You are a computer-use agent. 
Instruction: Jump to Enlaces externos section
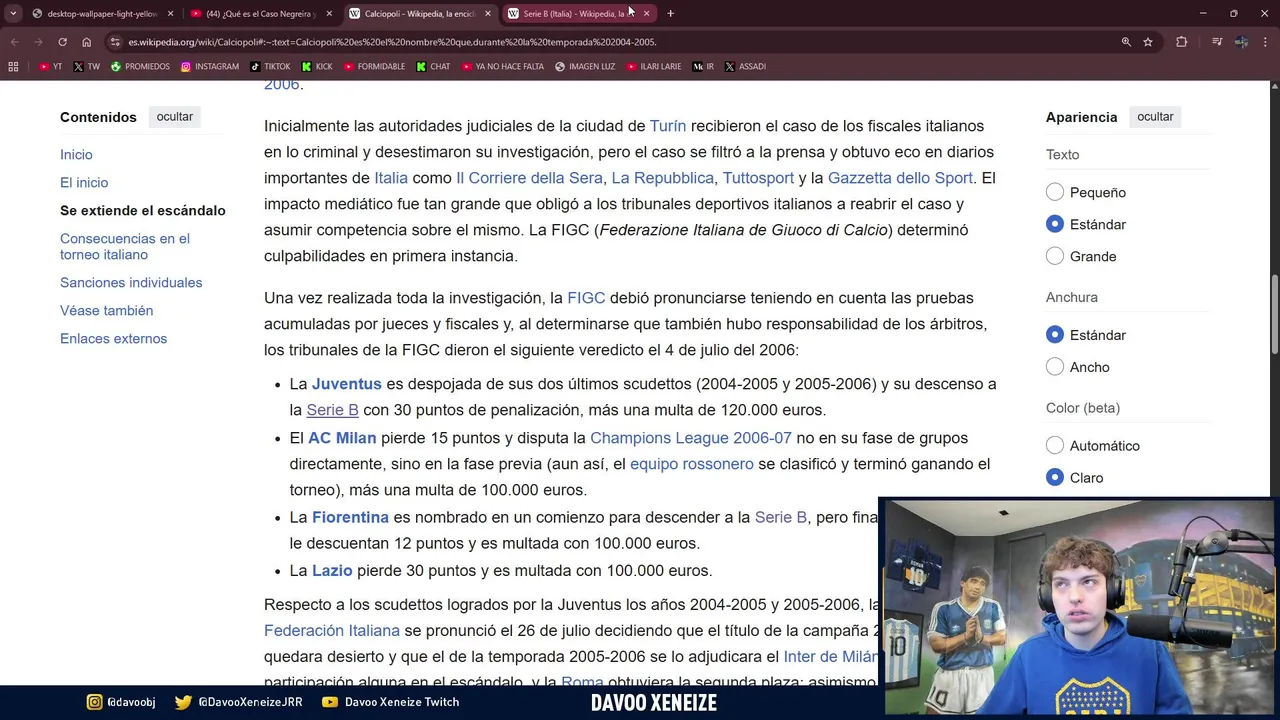pyautogui.click(x=113, y=339)
